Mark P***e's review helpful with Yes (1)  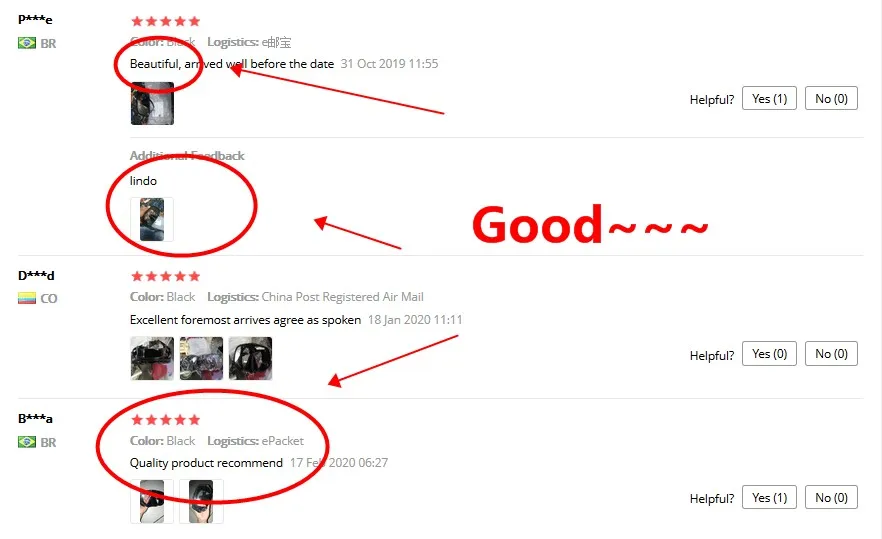tap(770, 98)
